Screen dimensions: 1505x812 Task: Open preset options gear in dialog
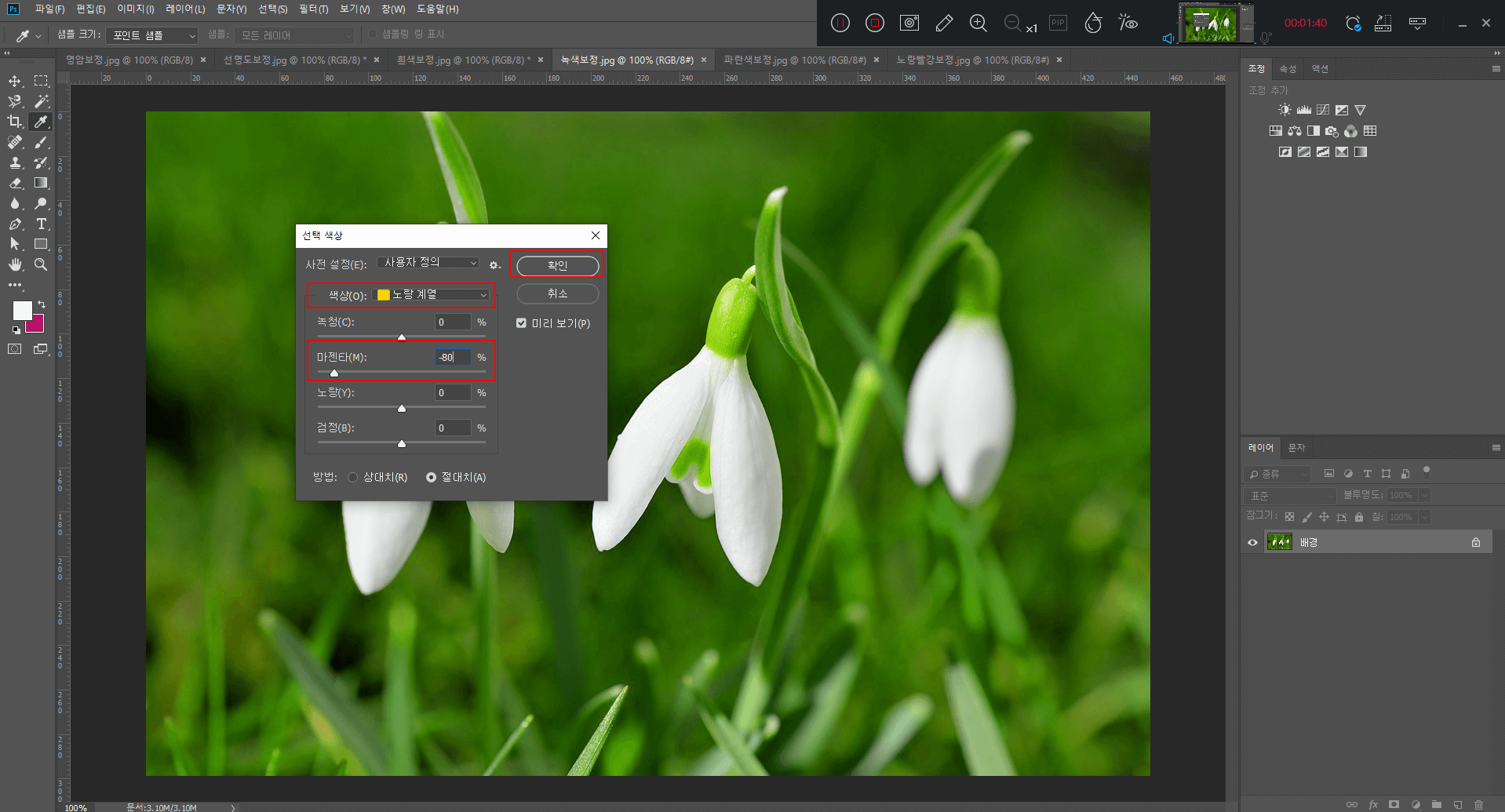coord(494,264)
